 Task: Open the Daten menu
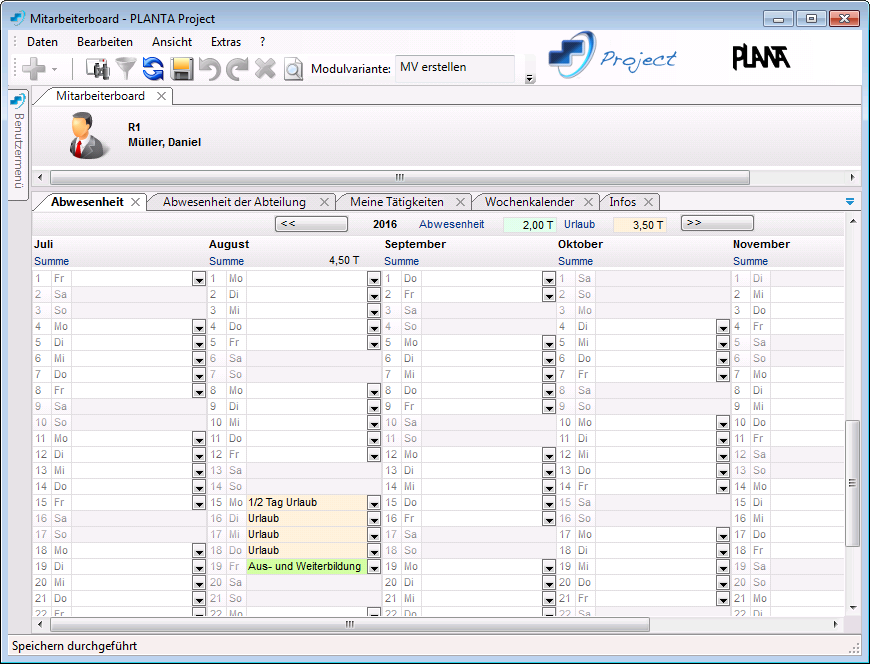click(x=42, y=42)
